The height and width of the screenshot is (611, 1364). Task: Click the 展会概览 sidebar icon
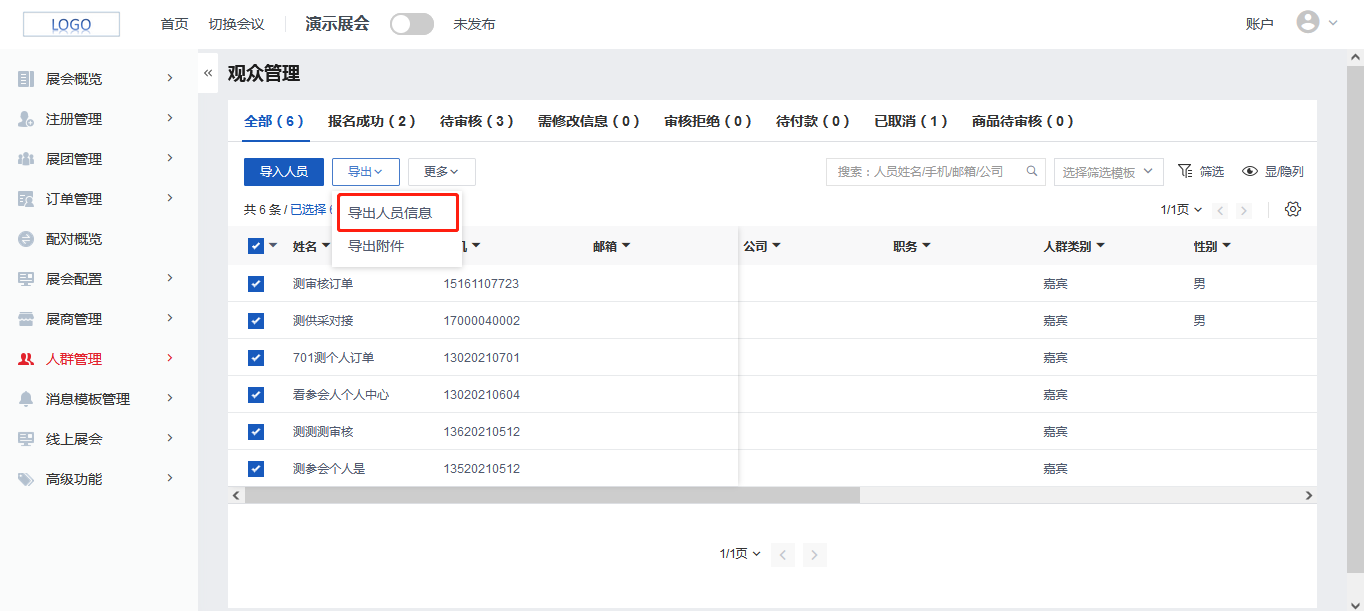click(x=26, y=79)
